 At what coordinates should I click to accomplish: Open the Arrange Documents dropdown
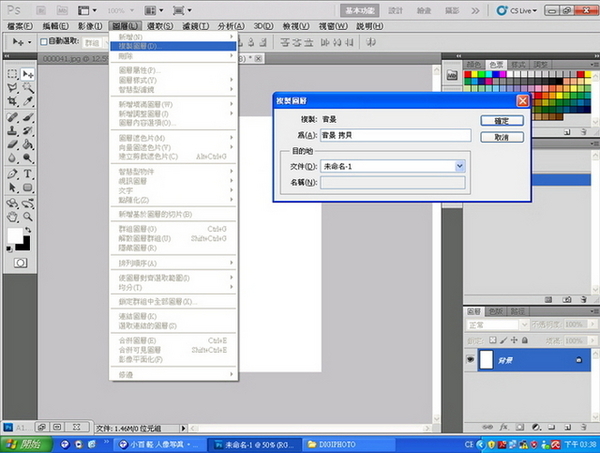click(x=154, y=10)
